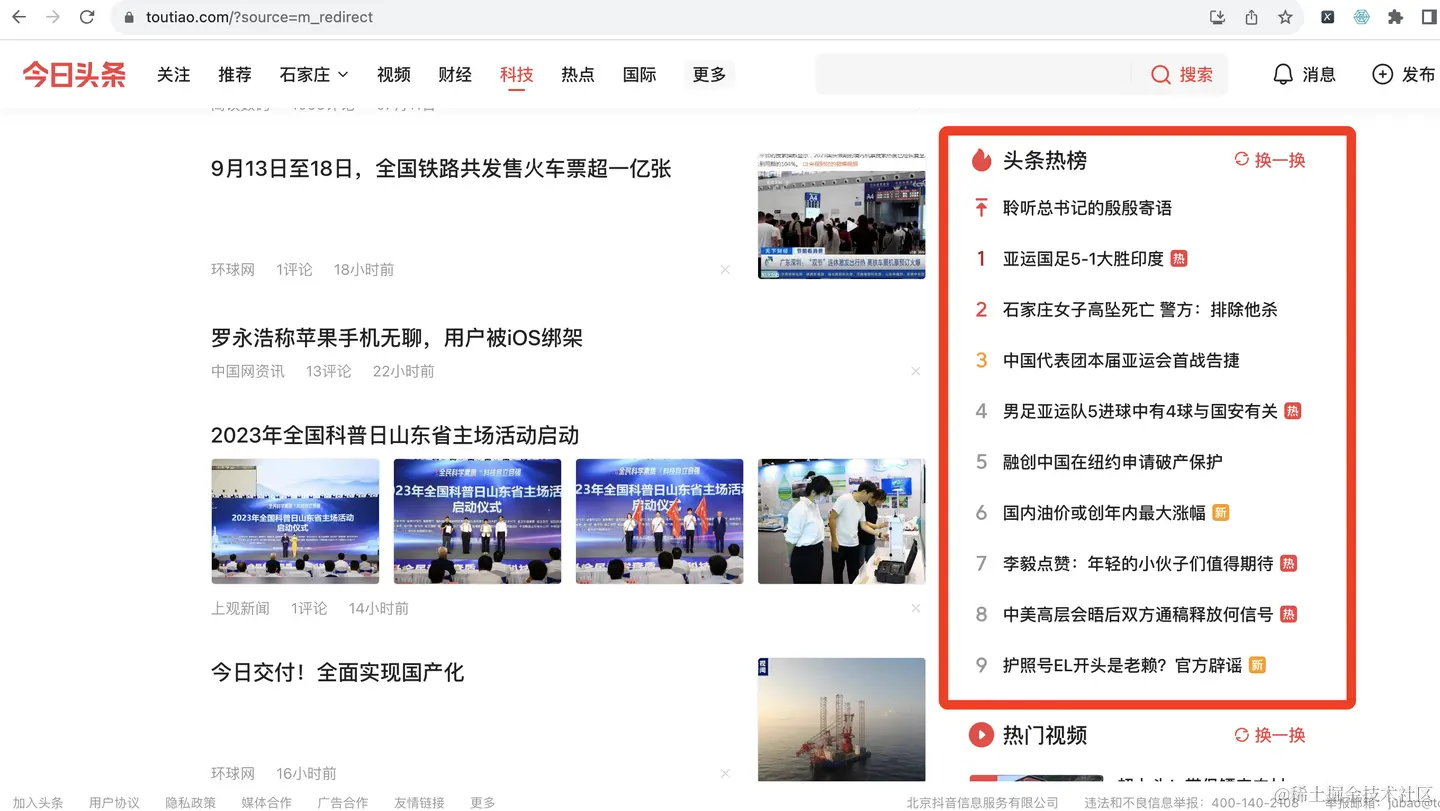Click the teal round extension icon
Viewport: 1440px width, 811px height.
(1361, 17)
